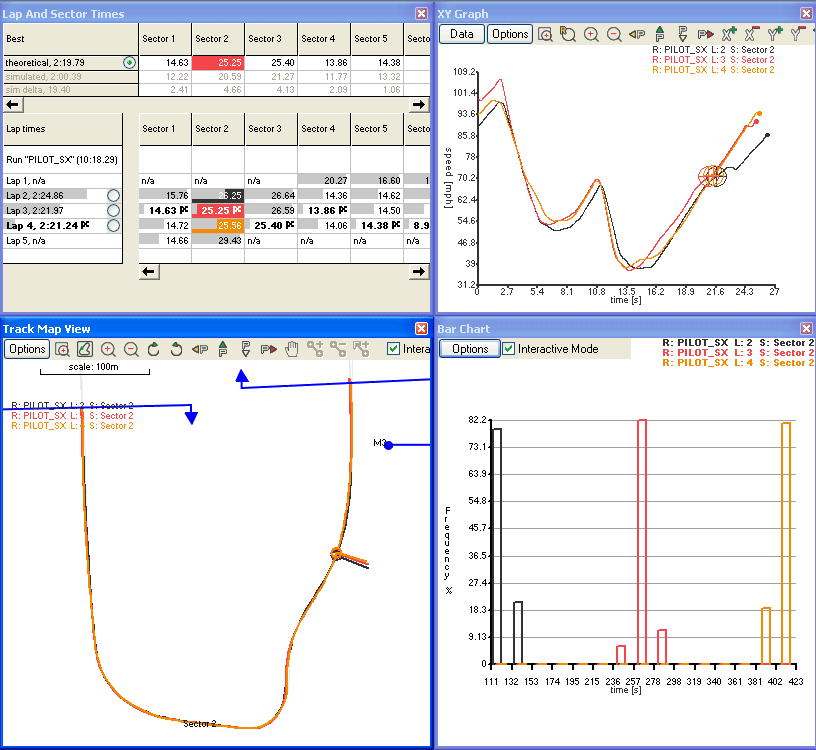Select the theoretical best lap radio button
Screen dimensions: 816x750
click(131, 62)
